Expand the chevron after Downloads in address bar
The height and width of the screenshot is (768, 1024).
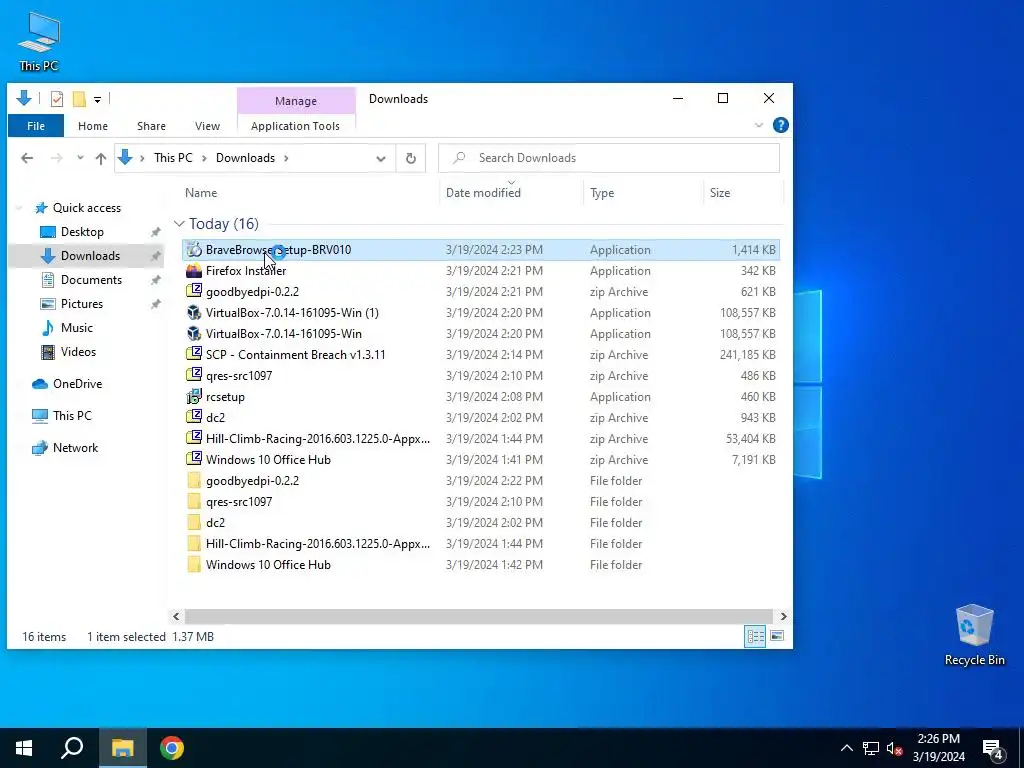[x=286, y=158]
